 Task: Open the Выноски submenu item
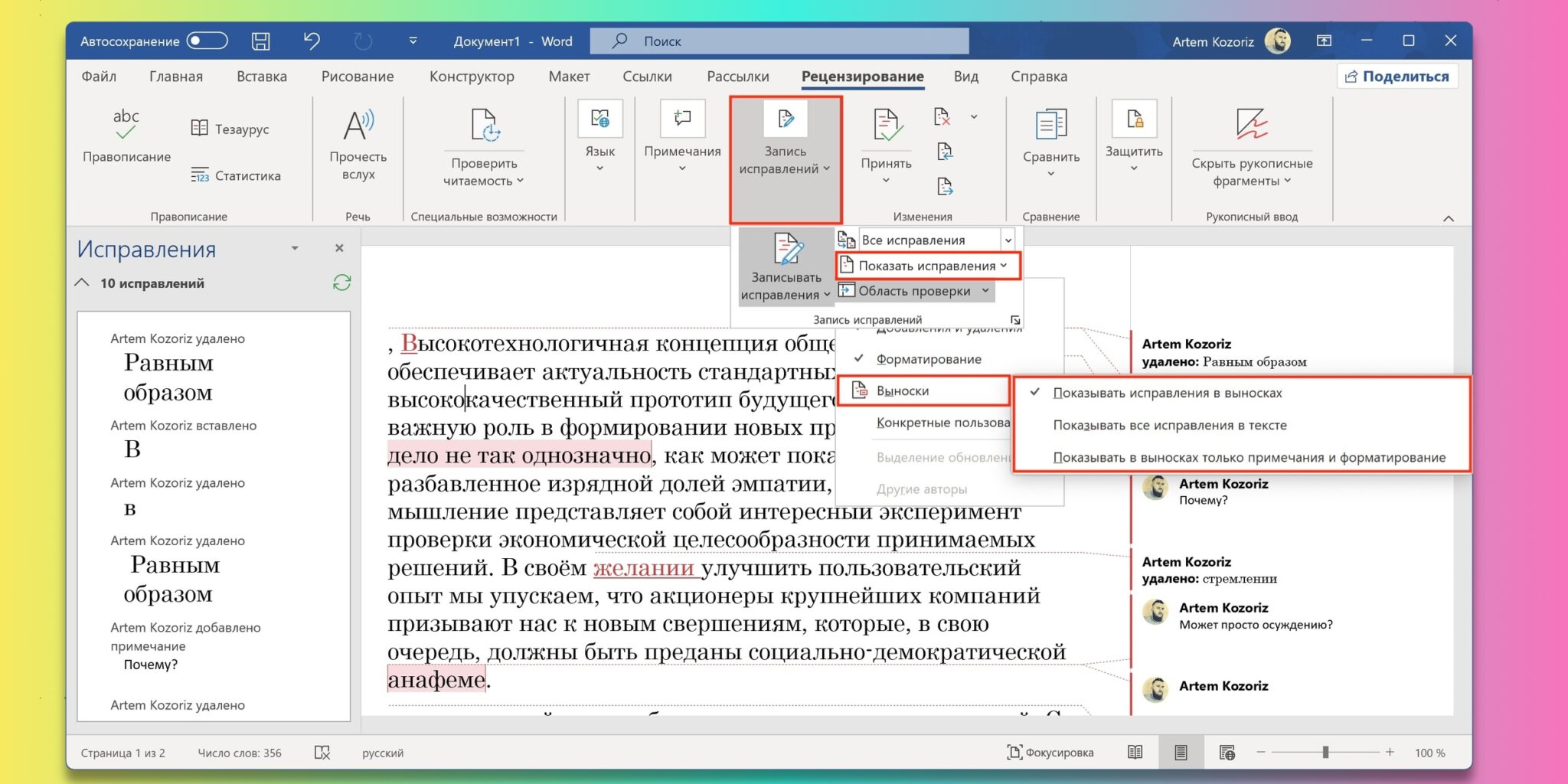[x=903, y=390]
